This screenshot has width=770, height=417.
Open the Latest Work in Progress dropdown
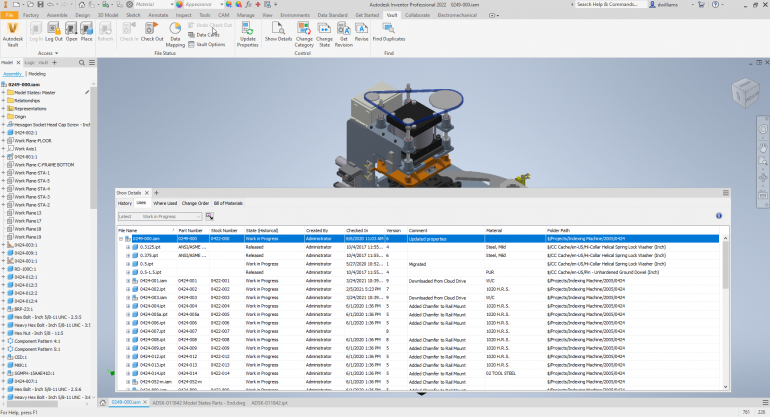pyautogui.click(x=160, y=216)
